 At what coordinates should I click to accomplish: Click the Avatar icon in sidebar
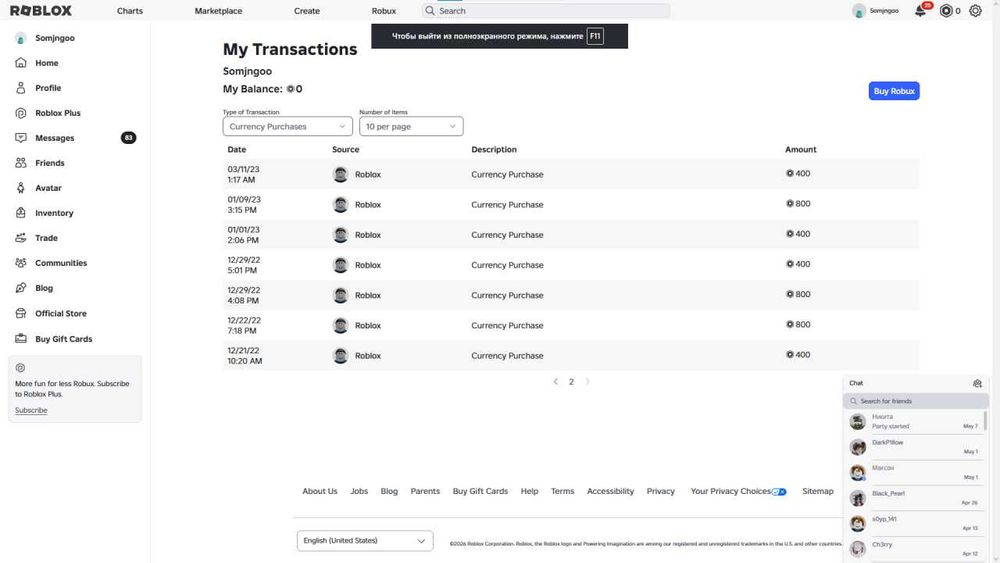21,188
